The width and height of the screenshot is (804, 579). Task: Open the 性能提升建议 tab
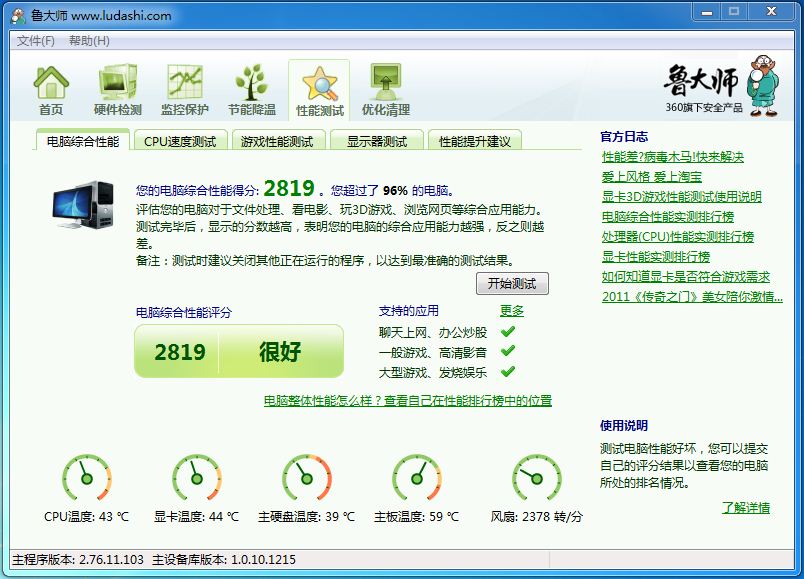[475, 141]
